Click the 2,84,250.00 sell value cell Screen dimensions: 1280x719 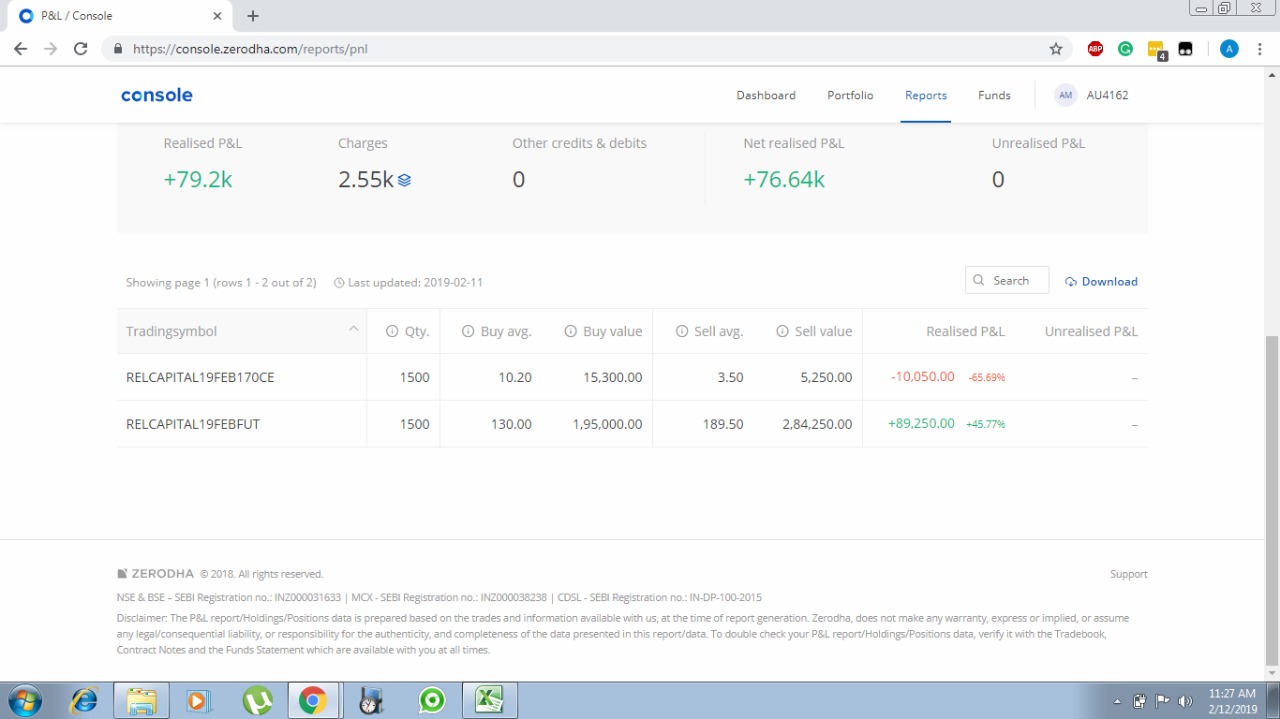[817, 424]
